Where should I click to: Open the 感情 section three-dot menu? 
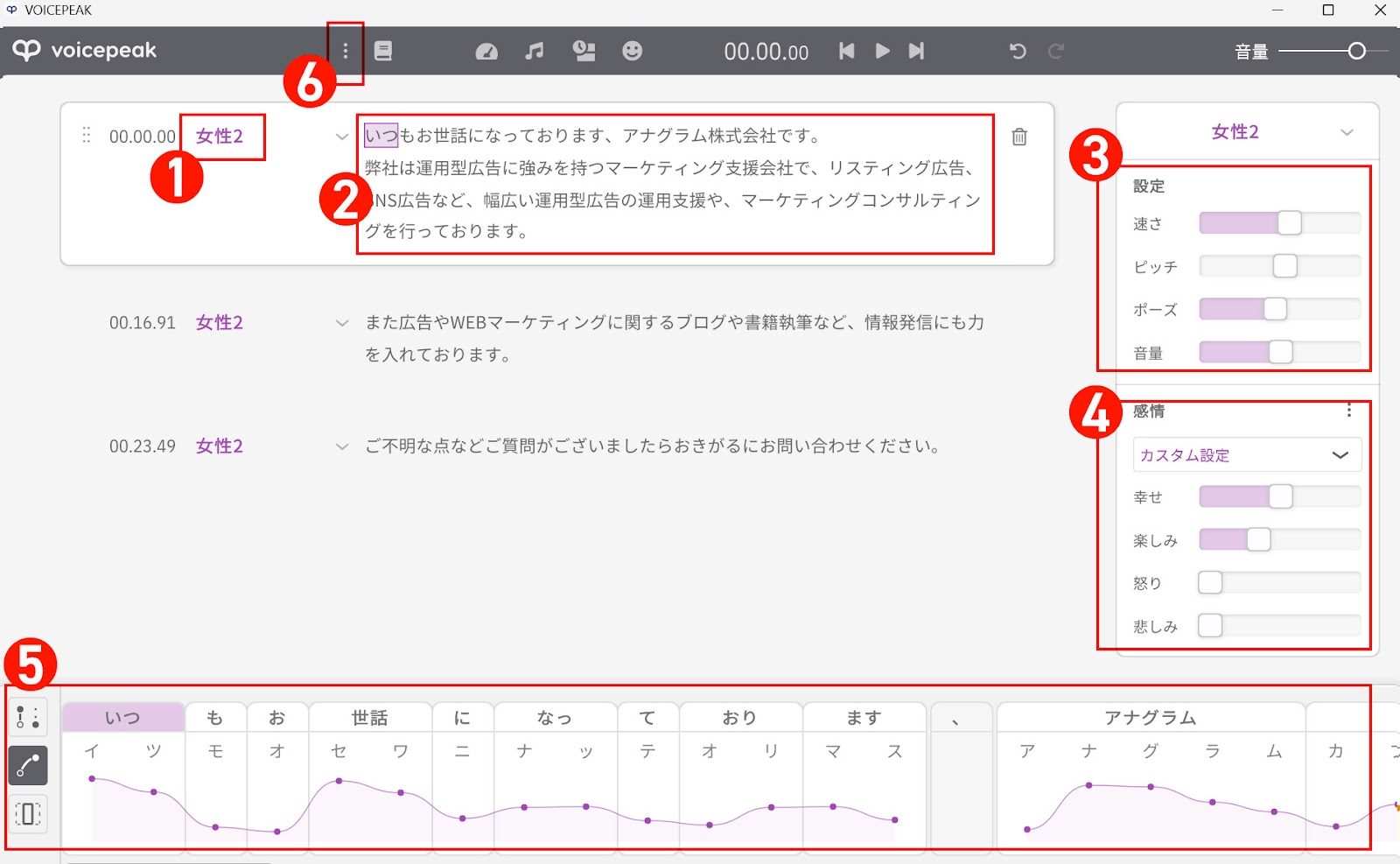pyautogui.click(x=1349, y=411)
